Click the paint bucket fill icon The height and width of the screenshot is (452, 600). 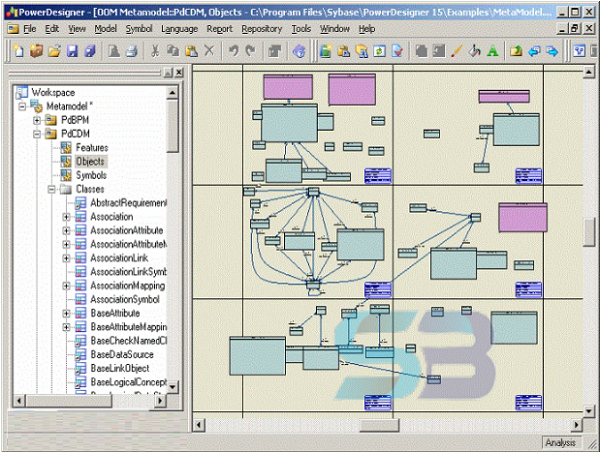click(x=474, y=51)
